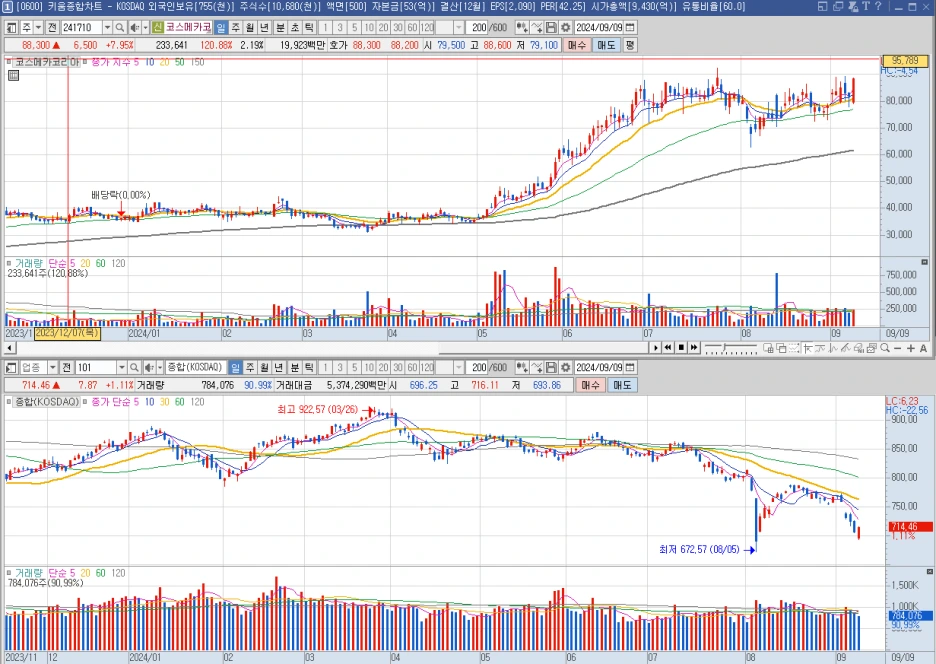The width and height of the screenshot is (936, 664).
Task: Click the plus zoom-in icon in chart bottom toolbar
Action: pos(911,348)
